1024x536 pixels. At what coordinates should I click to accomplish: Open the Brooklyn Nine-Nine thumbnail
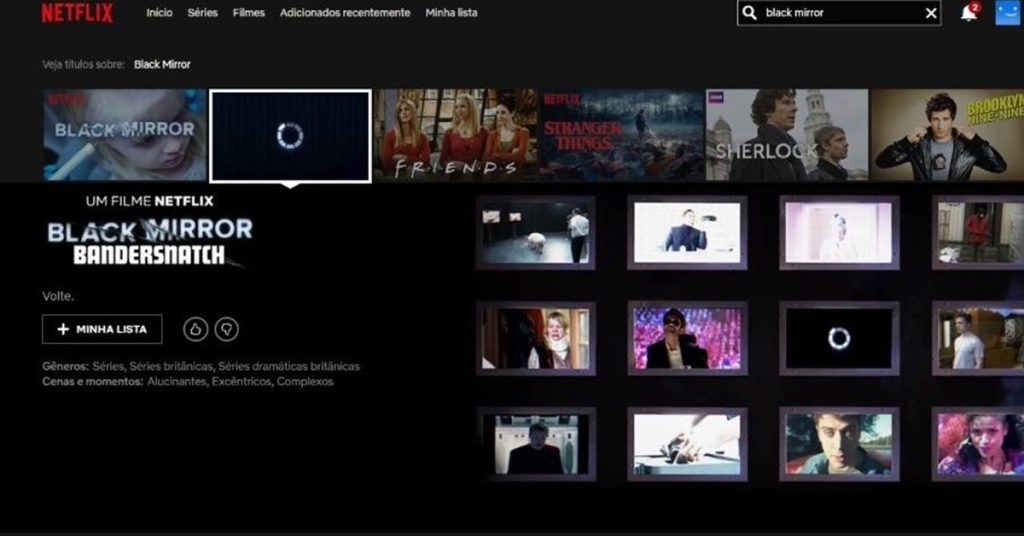click(x=948, y=135)
